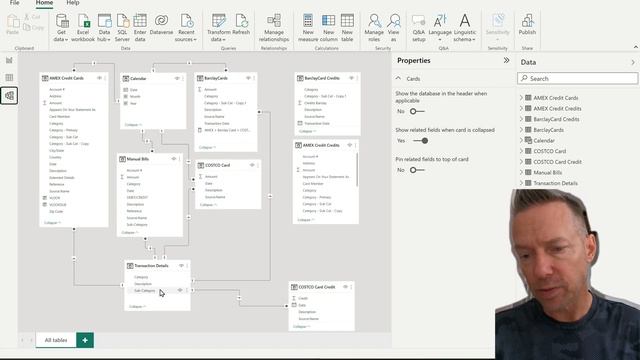Create a New measure
This screenshot has width=640, height=360.
click(308, 27)
